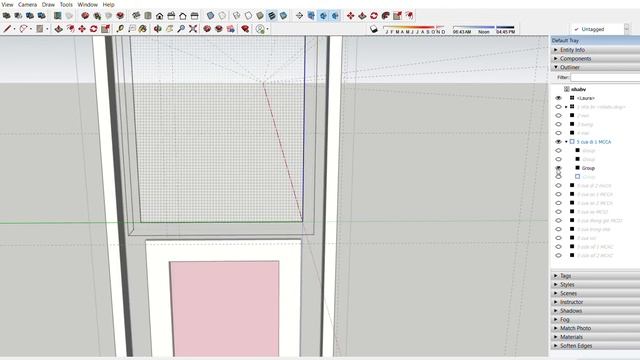Click the shadow date month slider
The height and width of the screenshot is (360, 640).
[415, 29]
